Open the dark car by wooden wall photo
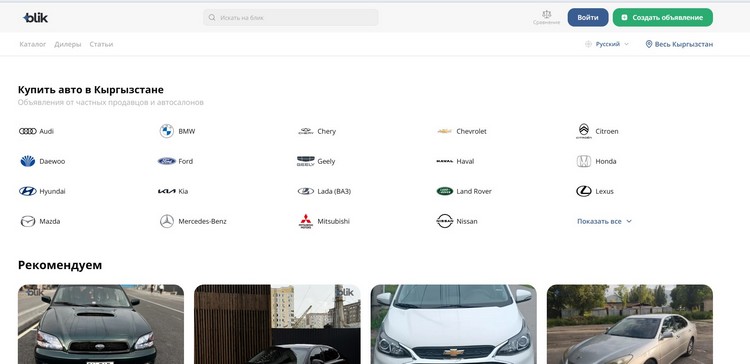This screenshot has height=364, width=750. click(x=277, y=324)
